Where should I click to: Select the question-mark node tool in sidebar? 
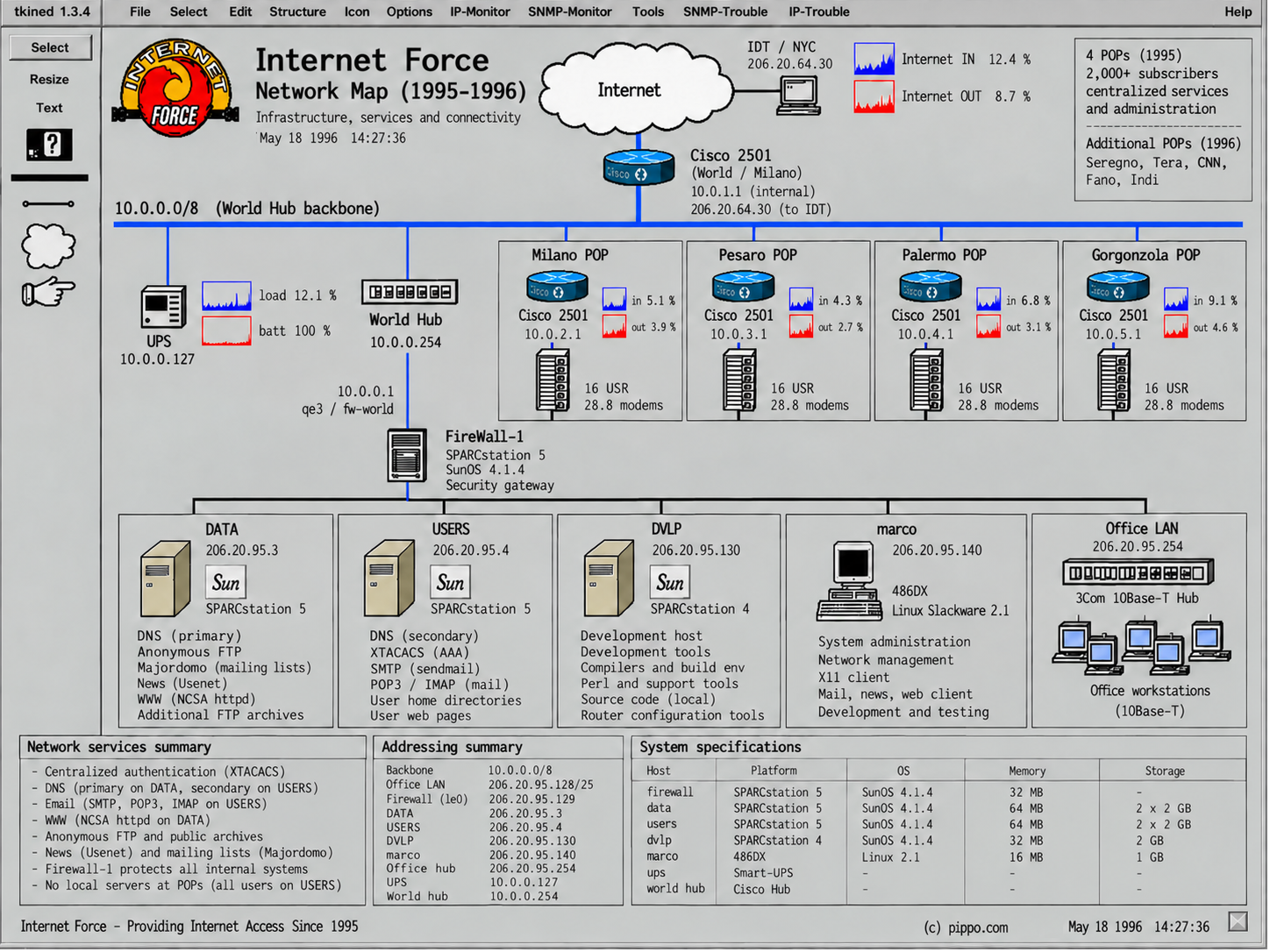(49, 145)
